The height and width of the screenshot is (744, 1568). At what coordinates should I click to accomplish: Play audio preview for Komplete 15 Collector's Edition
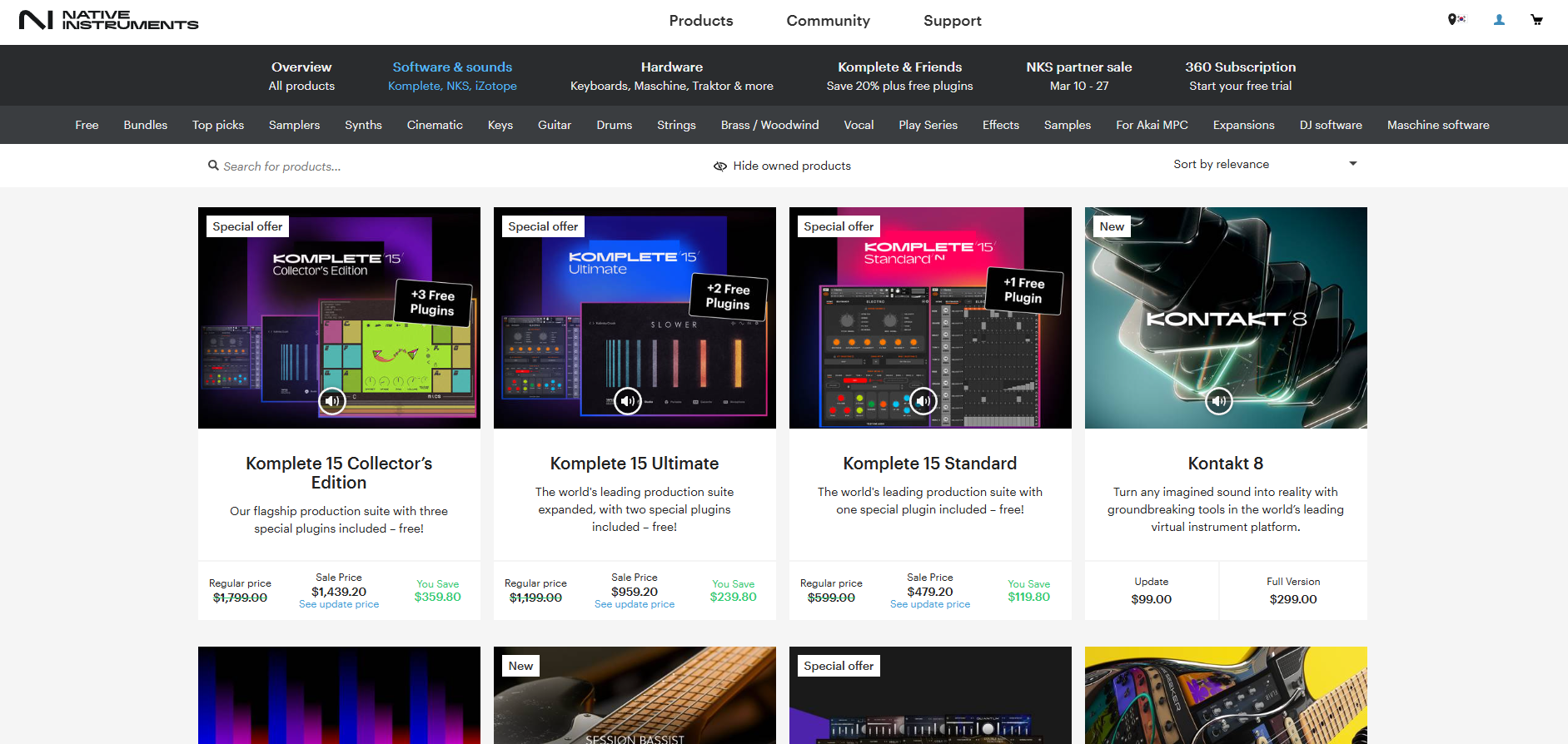point(332,401)
